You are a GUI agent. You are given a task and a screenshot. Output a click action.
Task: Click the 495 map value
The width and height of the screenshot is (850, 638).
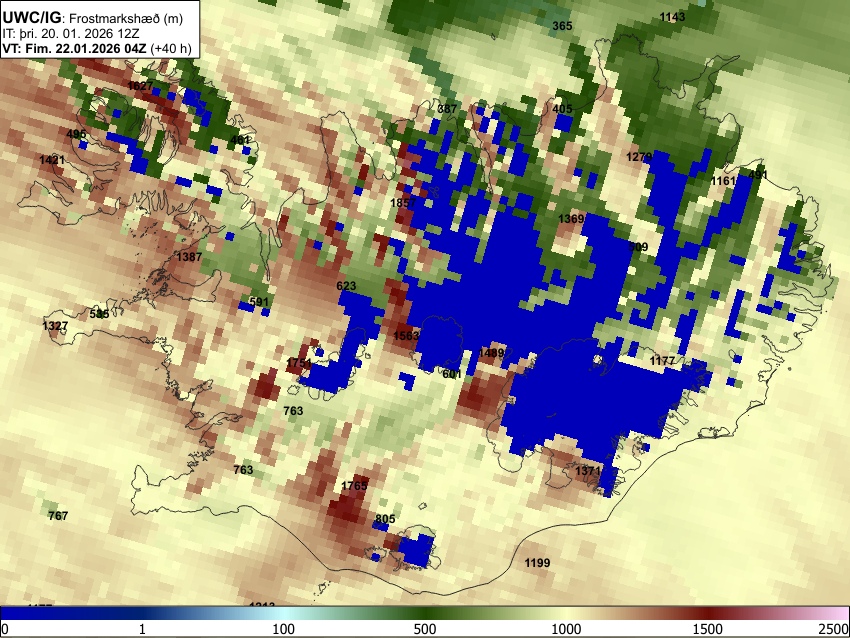pos(76,134)
